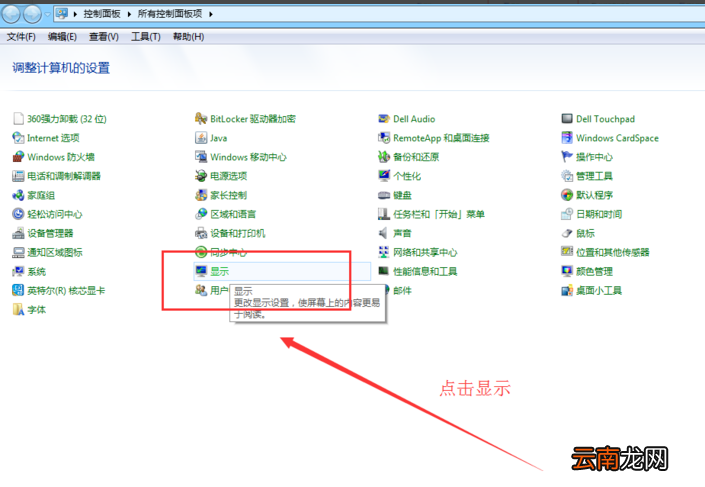This screenshot has width=705, height=487.
Task: Open BitLocker 驱动器加密 icon
Action: click(201, 119)
